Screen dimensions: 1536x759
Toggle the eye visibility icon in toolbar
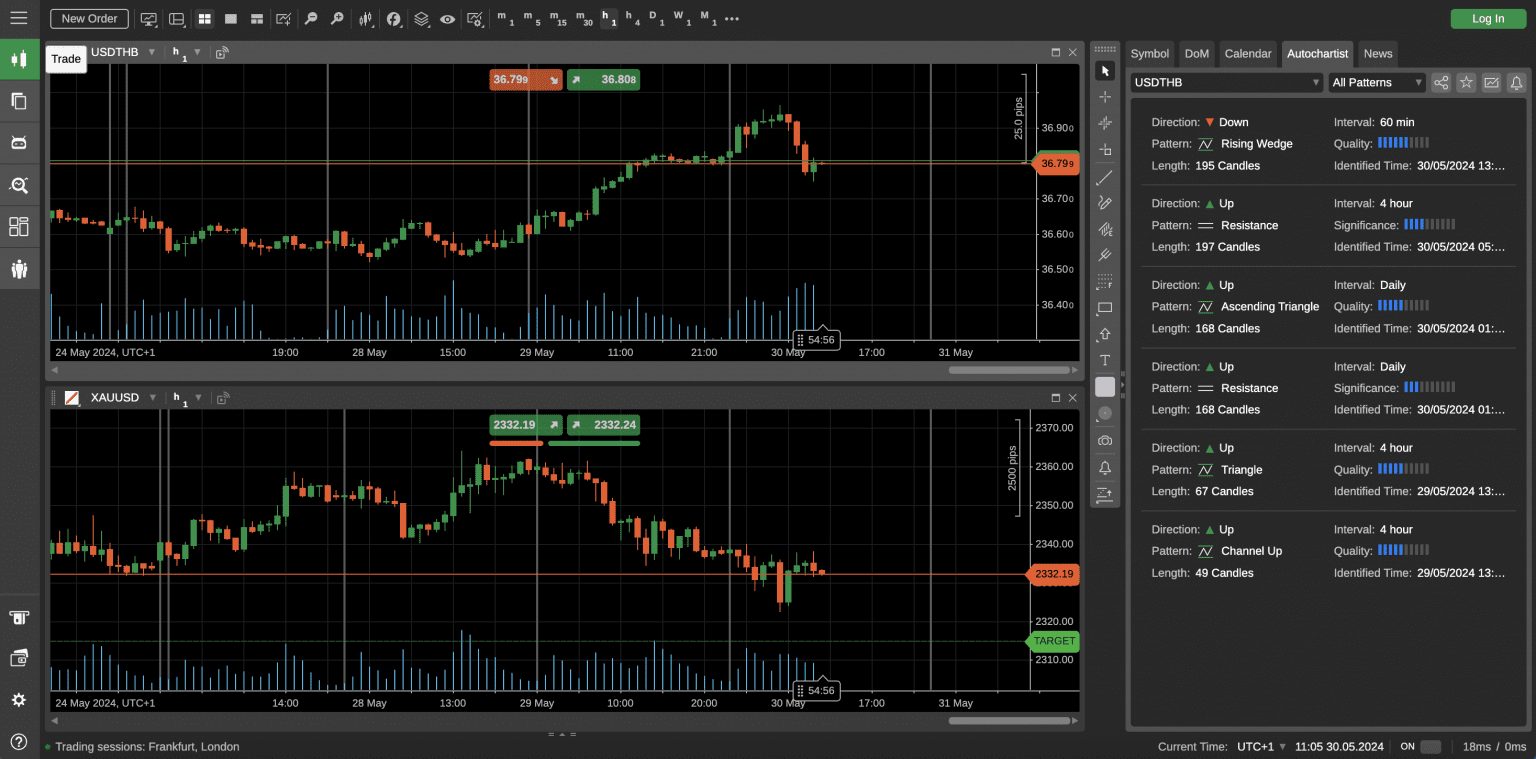pos(447,19)
